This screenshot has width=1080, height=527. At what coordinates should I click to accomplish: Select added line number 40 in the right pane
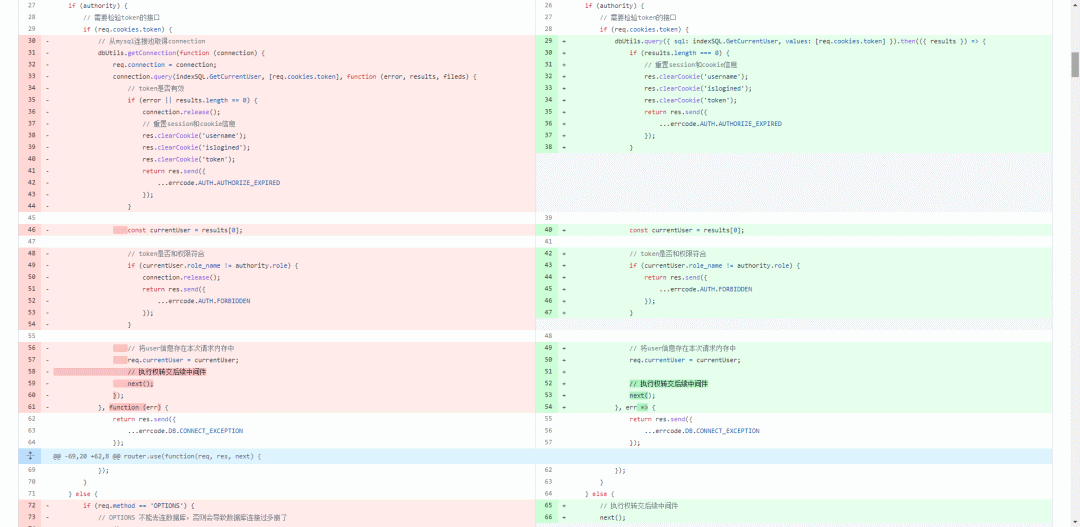[x=548, y=230]
